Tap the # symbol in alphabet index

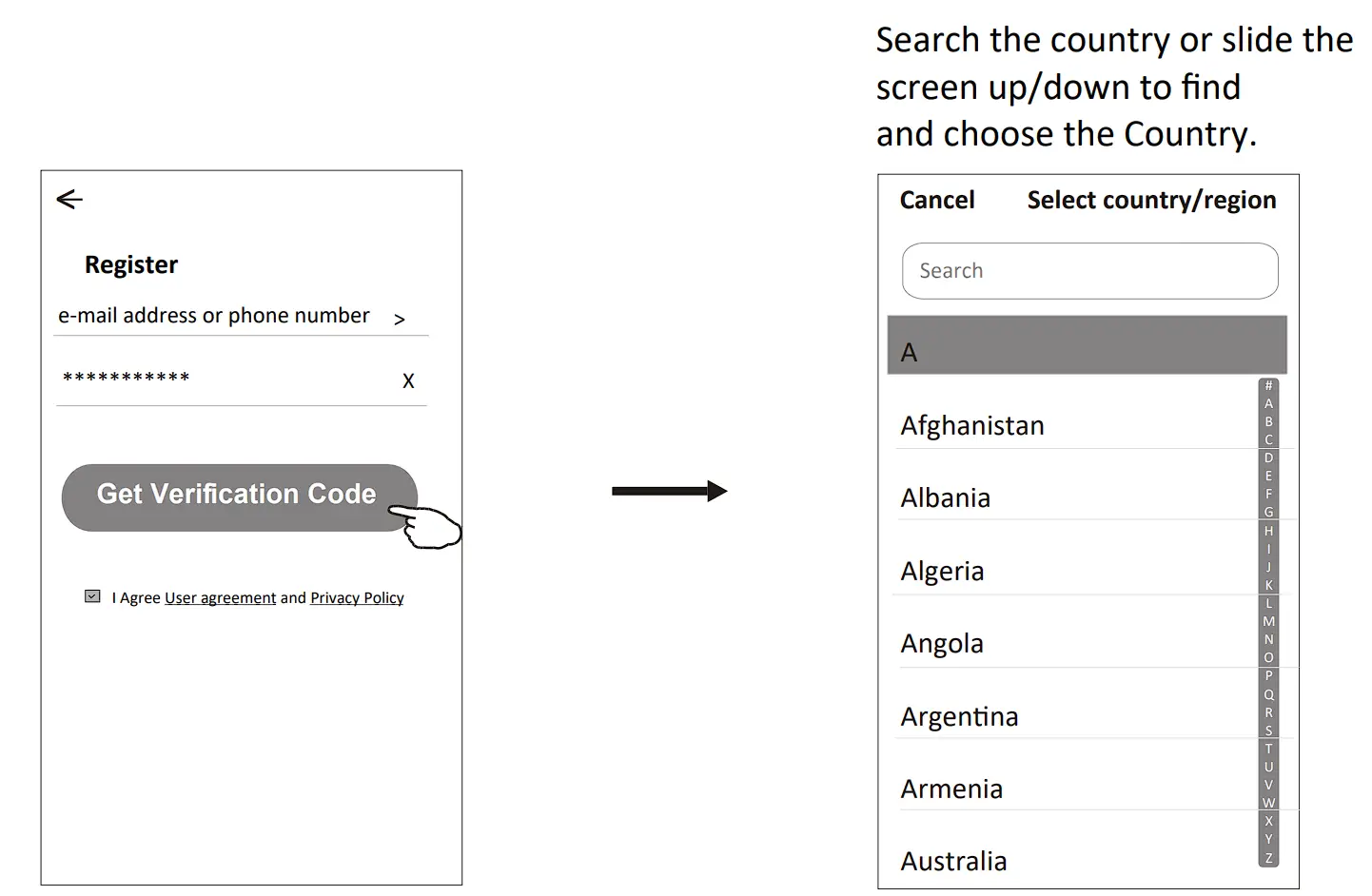pos(1268,385)
